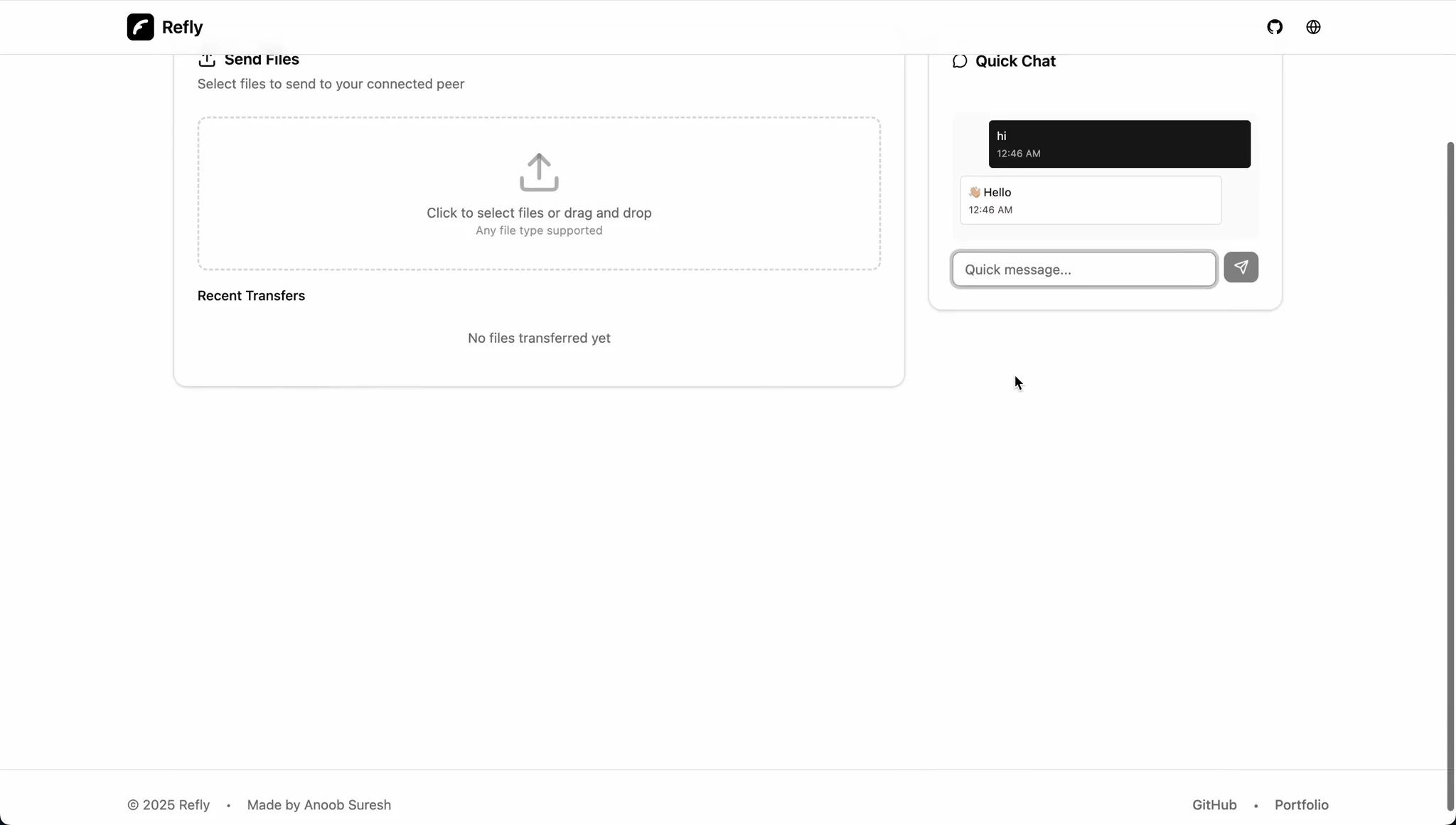Select the hi chat message bubble
Viewport: 1456px width, 825px height.
pyautogui.click(x=1120, y=144)
